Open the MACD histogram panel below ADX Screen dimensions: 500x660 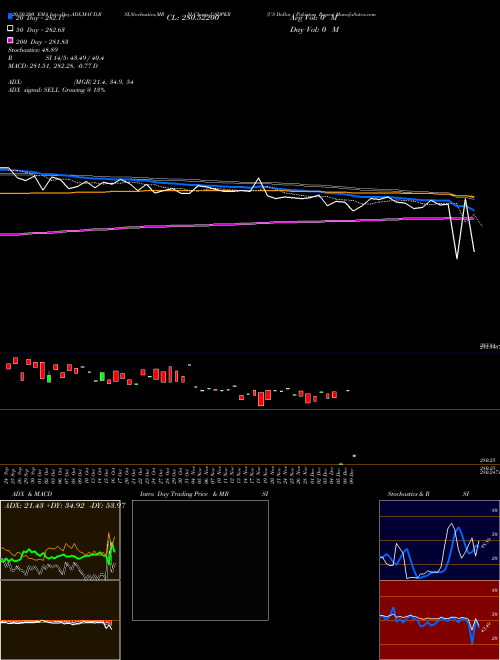(60, 620)
